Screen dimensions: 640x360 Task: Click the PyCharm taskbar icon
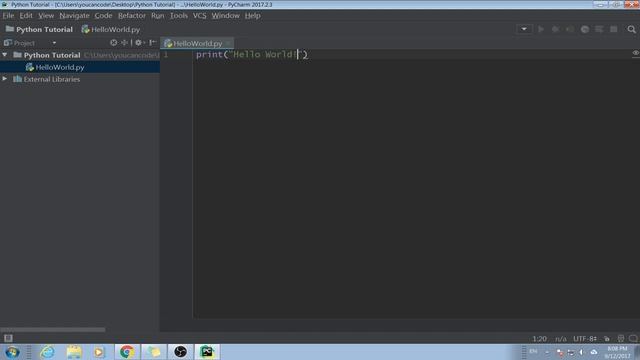(x=207, y=352)
